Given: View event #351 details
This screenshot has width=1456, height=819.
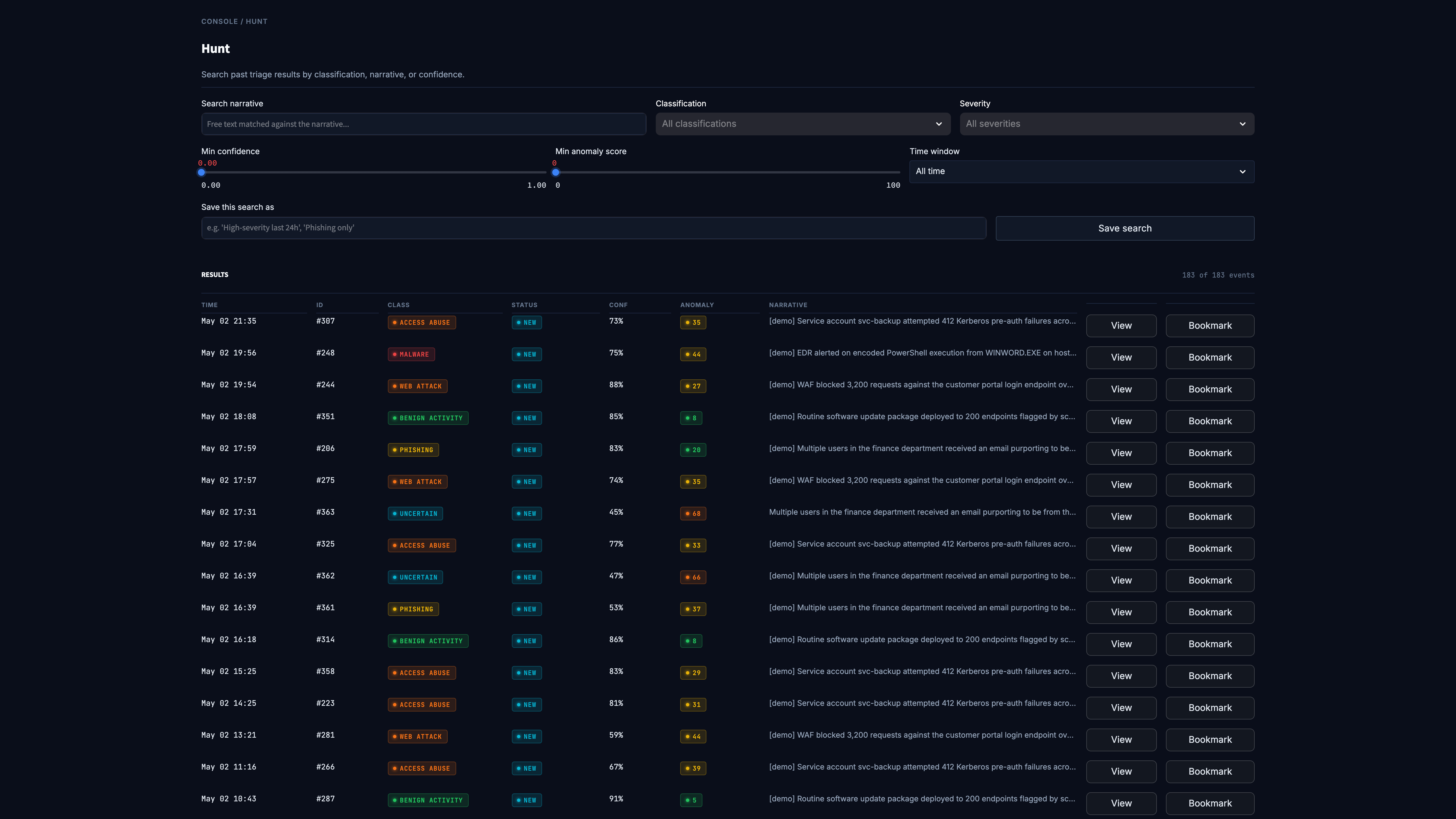Looking at the screenshot, I should (1121, 421).
